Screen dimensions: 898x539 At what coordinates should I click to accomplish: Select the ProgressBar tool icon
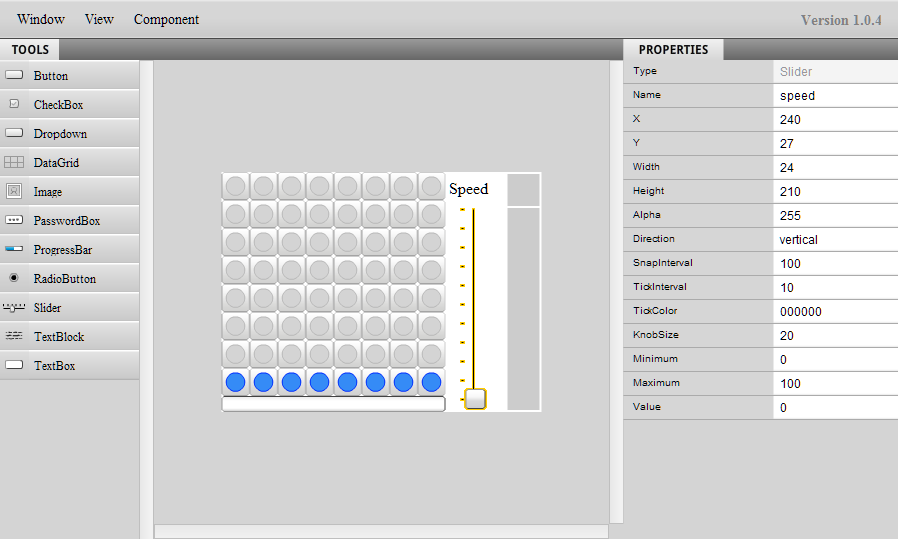pyautogui.click(x=14, y=249)
